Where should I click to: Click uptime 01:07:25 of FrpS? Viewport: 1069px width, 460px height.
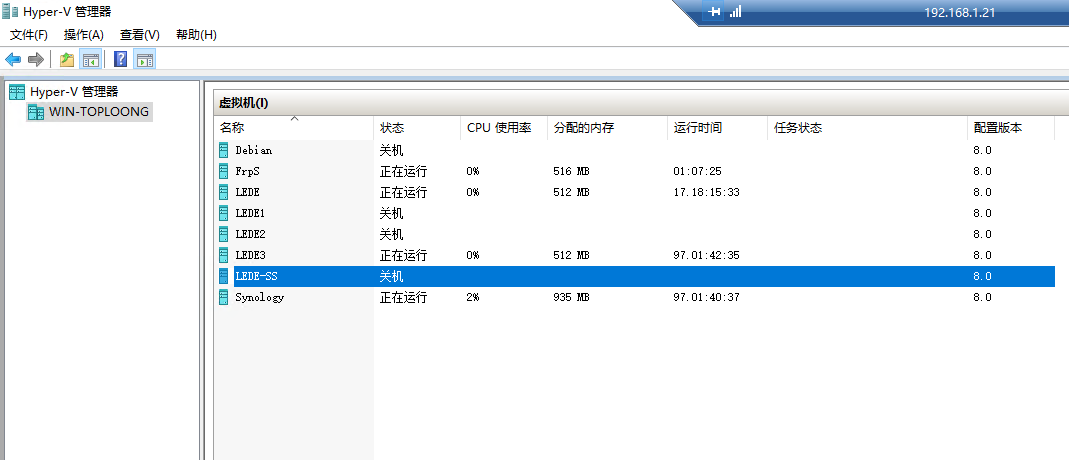[x=697, y=171]
